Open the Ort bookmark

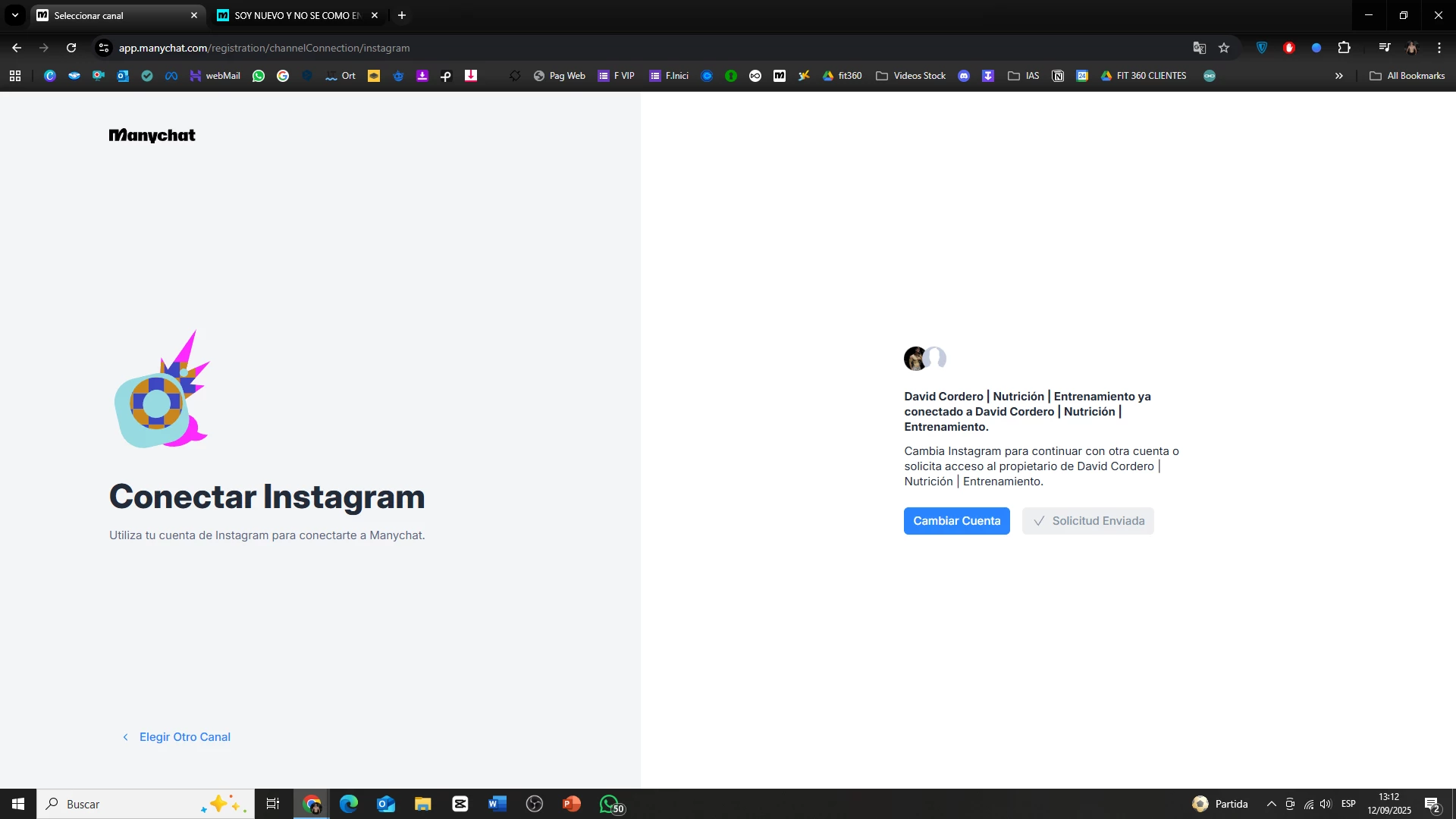340,76
